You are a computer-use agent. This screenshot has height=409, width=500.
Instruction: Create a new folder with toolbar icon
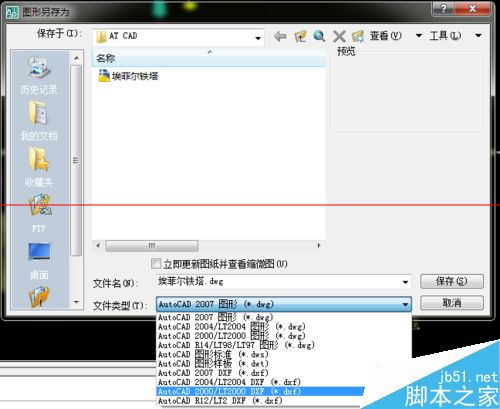tap(358, 36)
